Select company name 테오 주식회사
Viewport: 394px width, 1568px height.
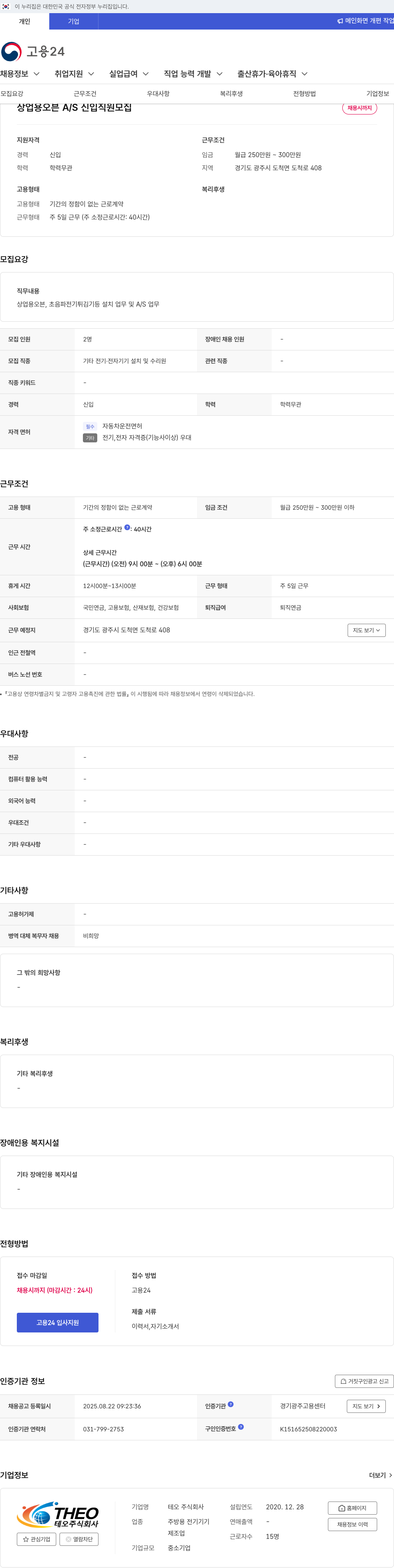(186, 1506)
